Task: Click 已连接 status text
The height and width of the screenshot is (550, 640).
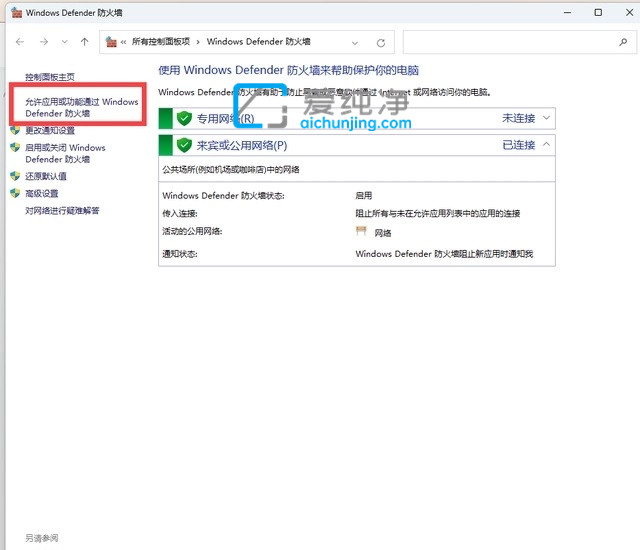Action: pos(518,145)
